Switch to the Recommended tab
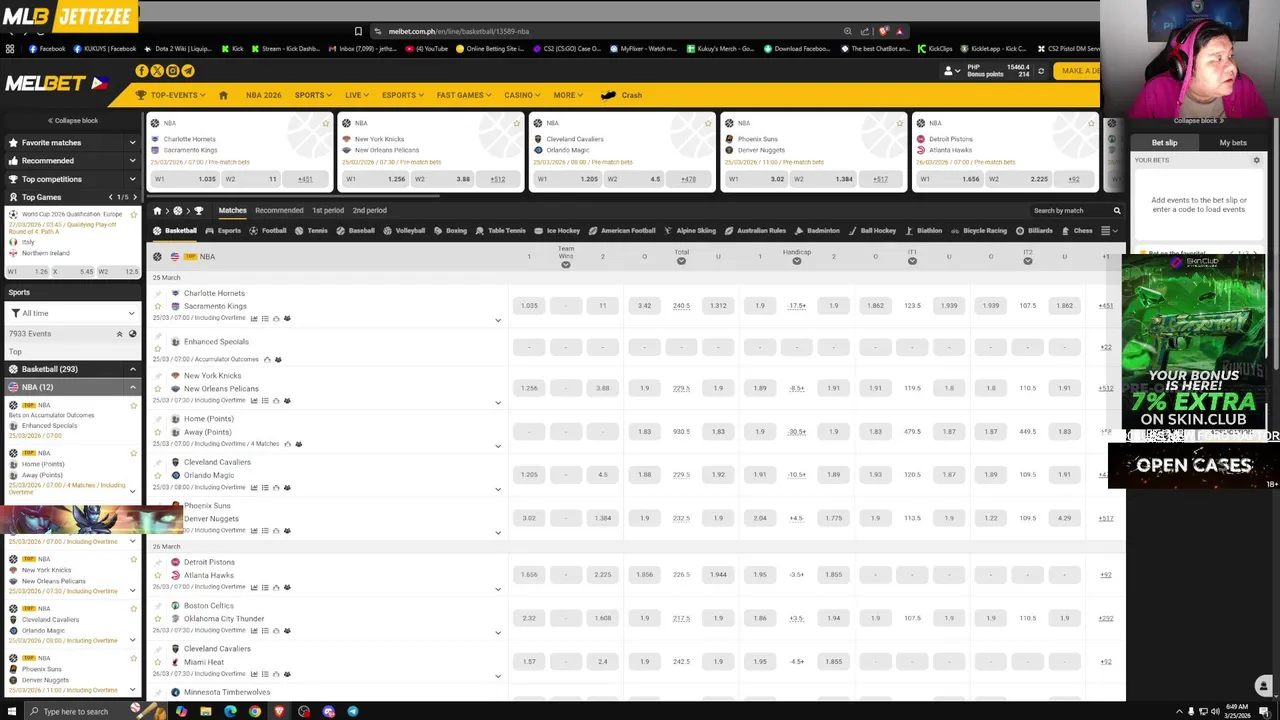The height and width of the screenshot is (720, 1280). pyautogui.click(x=279, y=211)
